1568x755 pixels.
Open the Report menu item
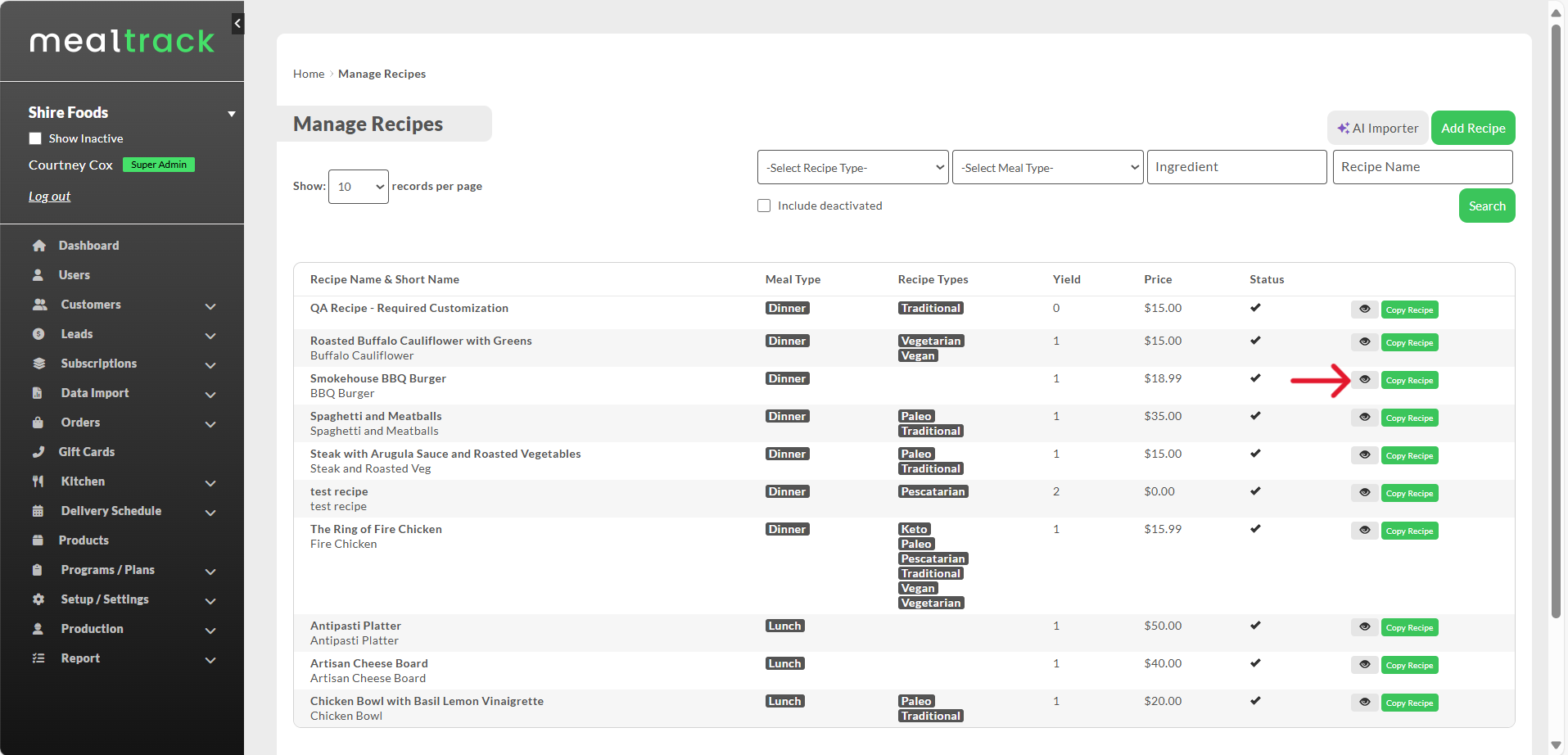coord(80,658)
